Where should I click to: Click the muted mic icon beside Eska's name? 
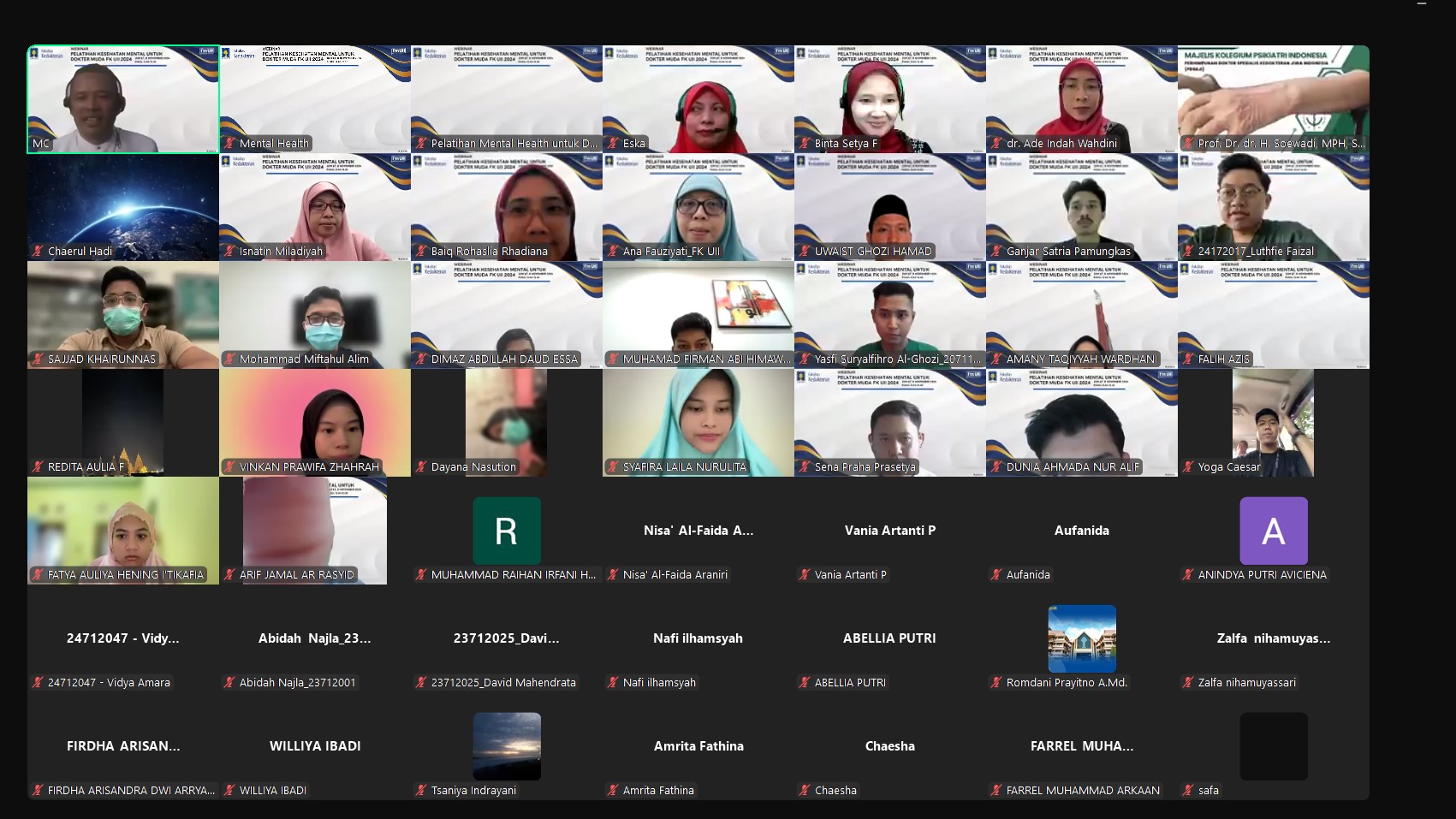[x=613, y=143]
